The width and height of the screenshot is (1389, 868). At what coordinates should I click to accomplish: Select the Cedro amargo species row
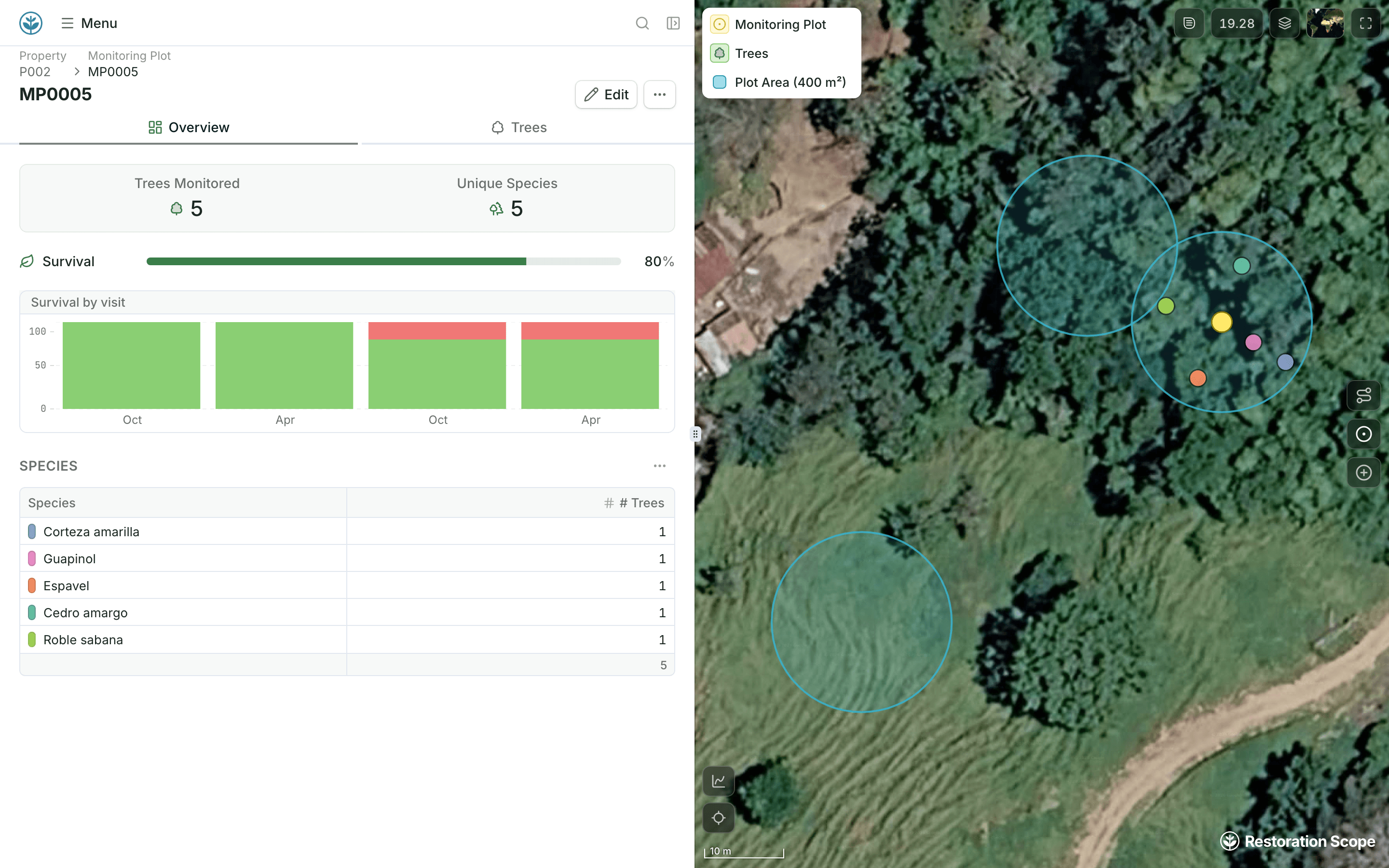pos(347,612)
